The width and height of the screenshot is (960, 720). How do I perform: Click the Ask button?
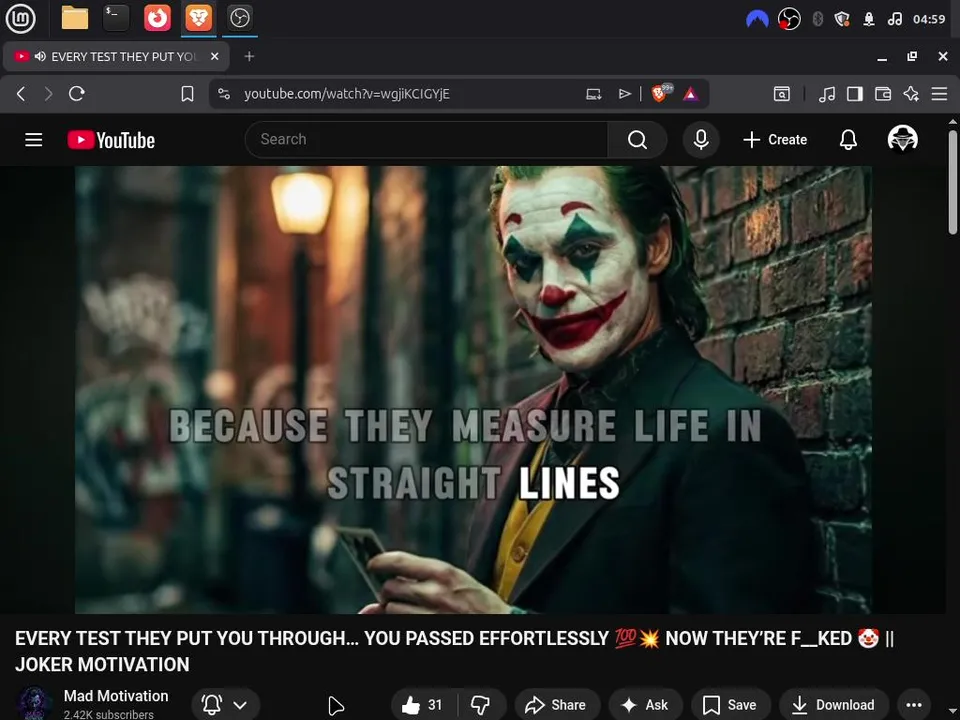[x=645, y=705]
